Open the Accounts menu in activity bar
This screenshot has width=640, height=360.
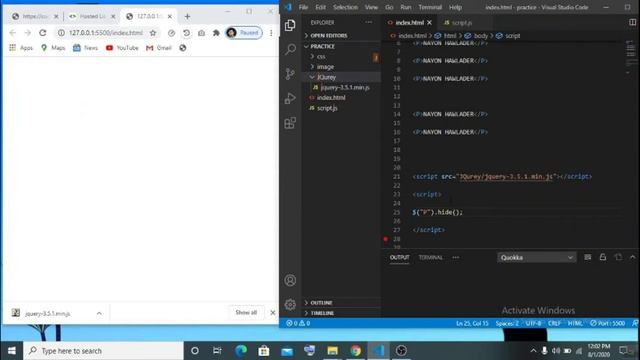[x=290, y=280]
